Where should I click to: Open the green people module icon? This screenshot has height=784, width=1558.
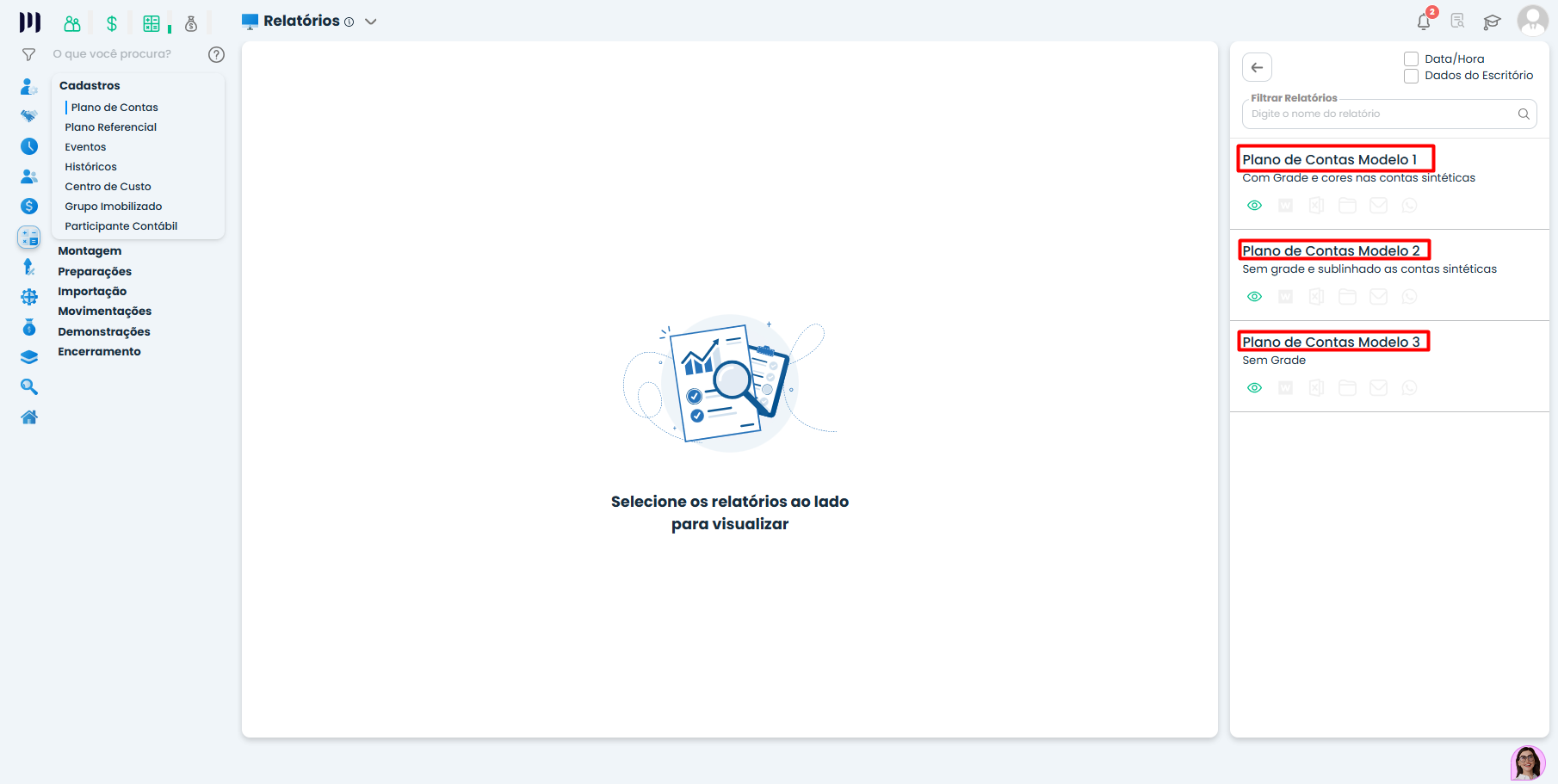tap(72, 24)
